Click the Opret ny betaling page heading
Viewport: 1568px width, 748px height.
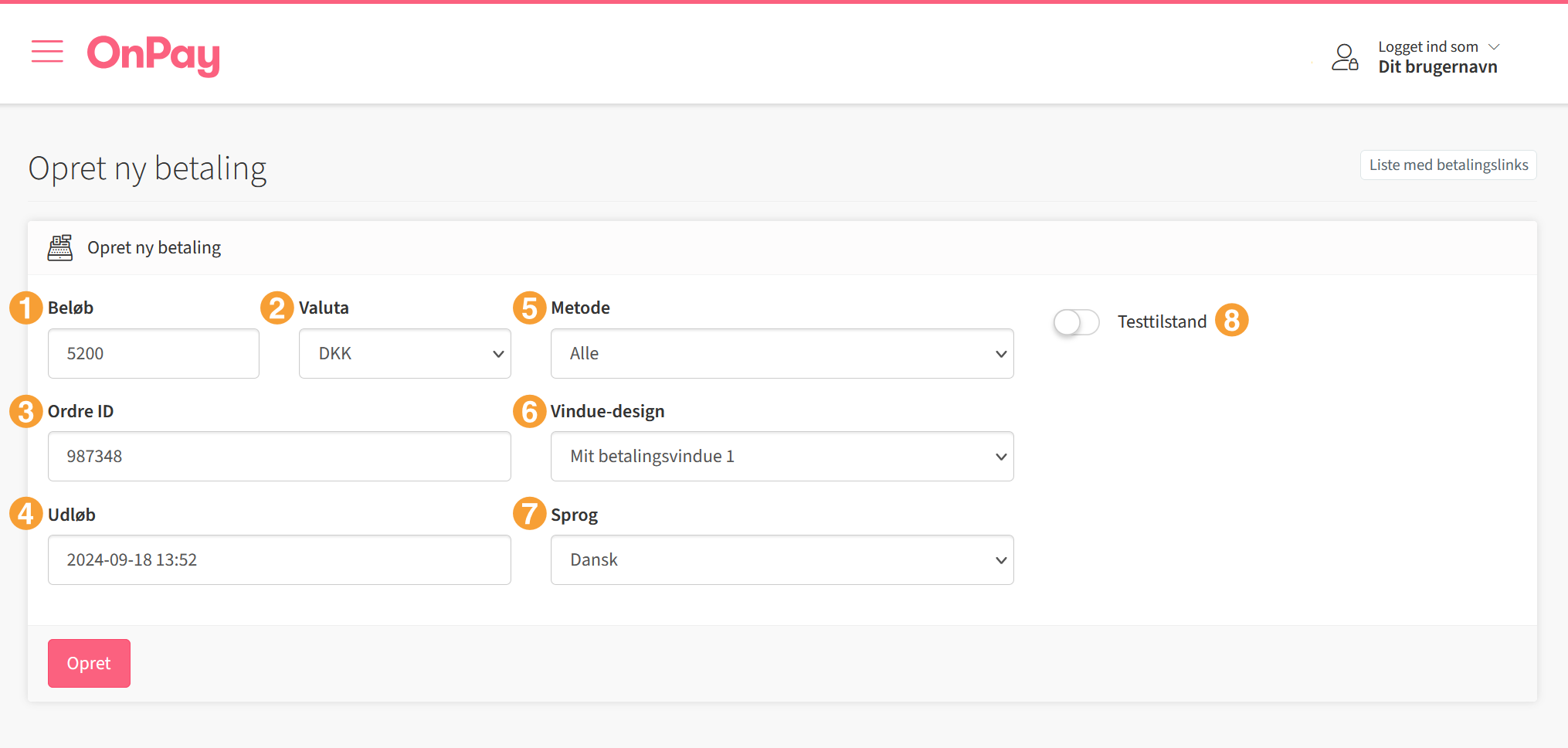(148, 168)
